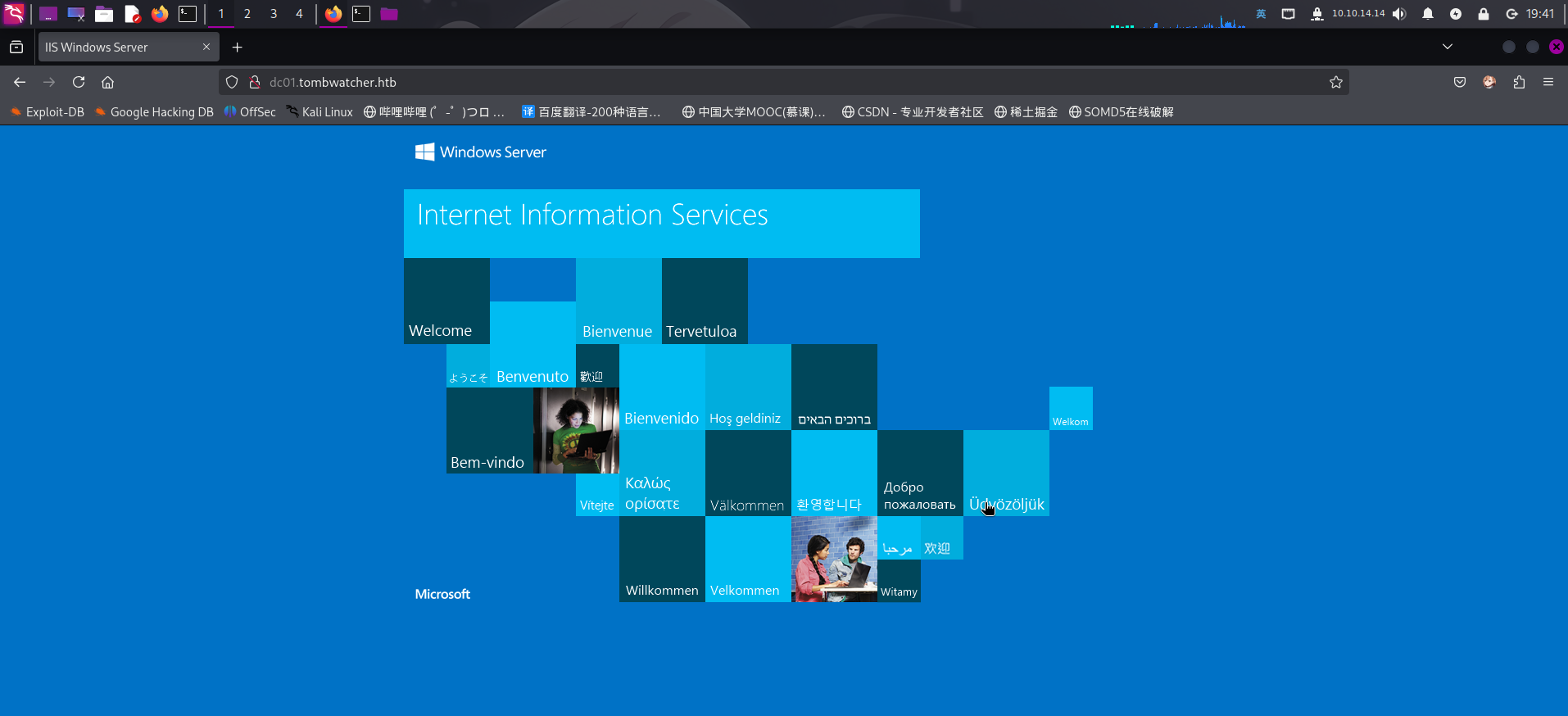Go to the Firefox home page
Viewport: 1568px width, 716px height.
point(107,82)
